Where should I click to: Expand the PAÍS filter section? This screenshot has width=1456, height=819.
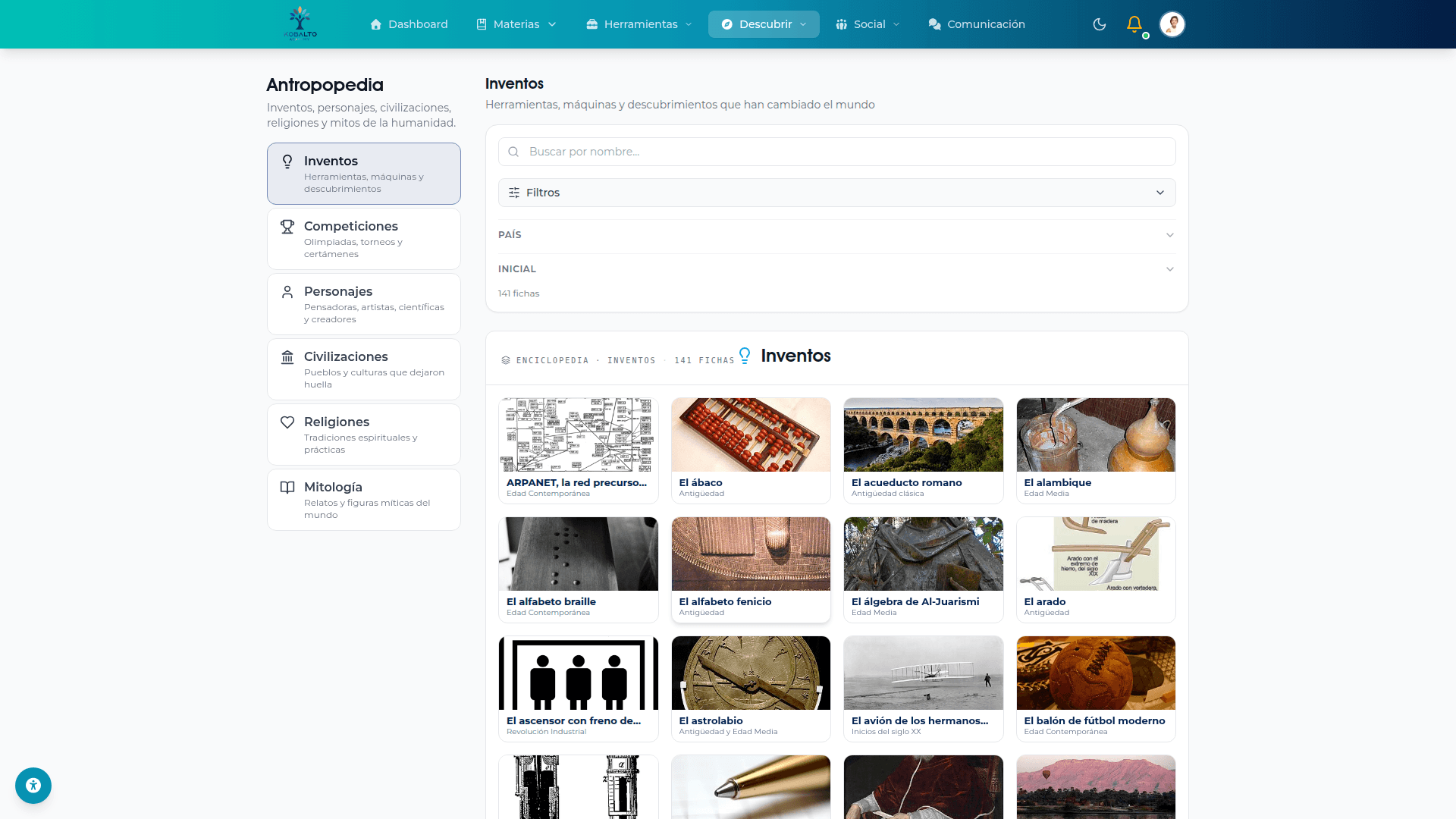click(x=837, y=235)
